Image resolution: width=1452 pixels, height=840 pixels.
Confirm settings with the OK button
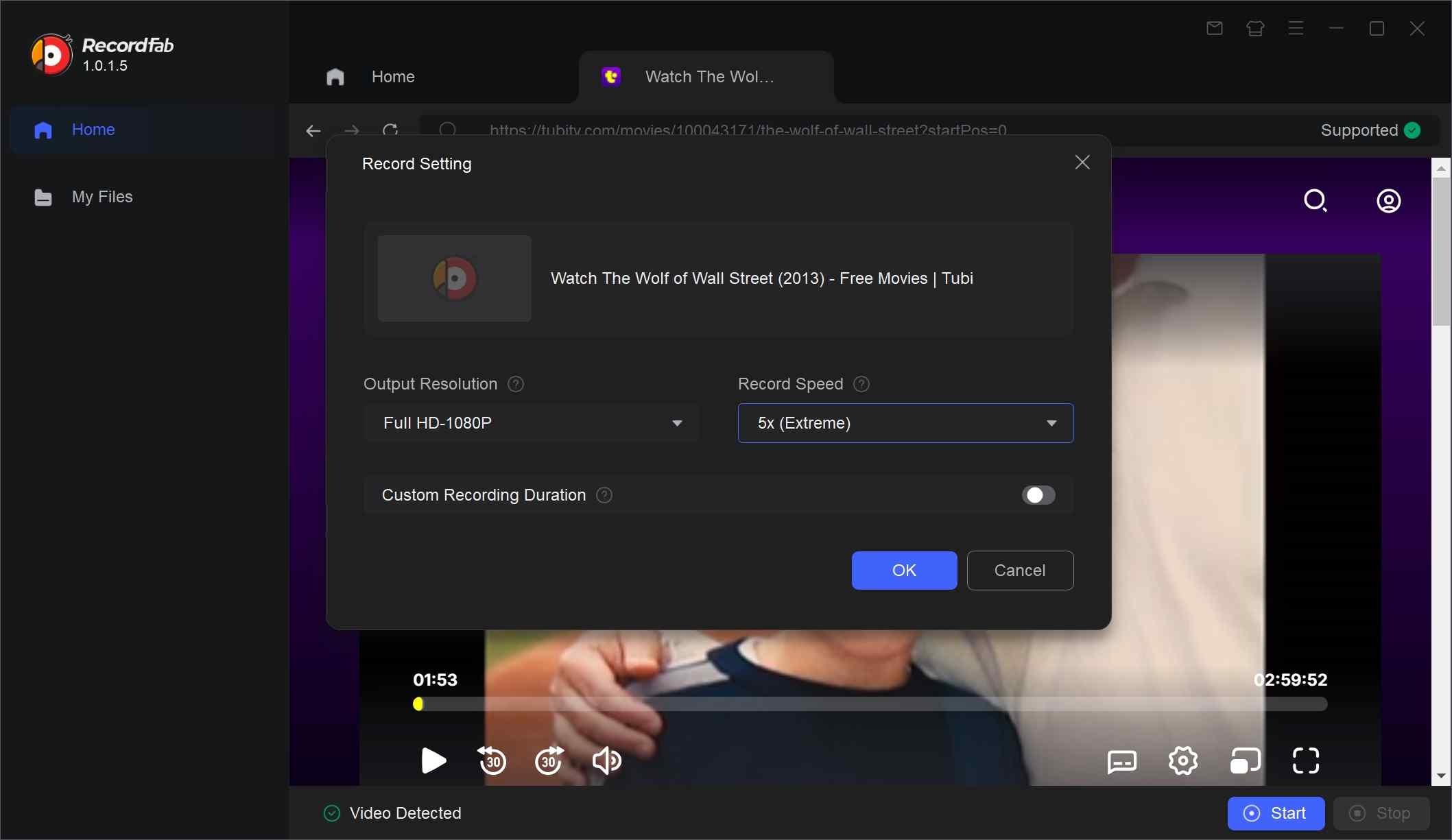tap(903, 570)
